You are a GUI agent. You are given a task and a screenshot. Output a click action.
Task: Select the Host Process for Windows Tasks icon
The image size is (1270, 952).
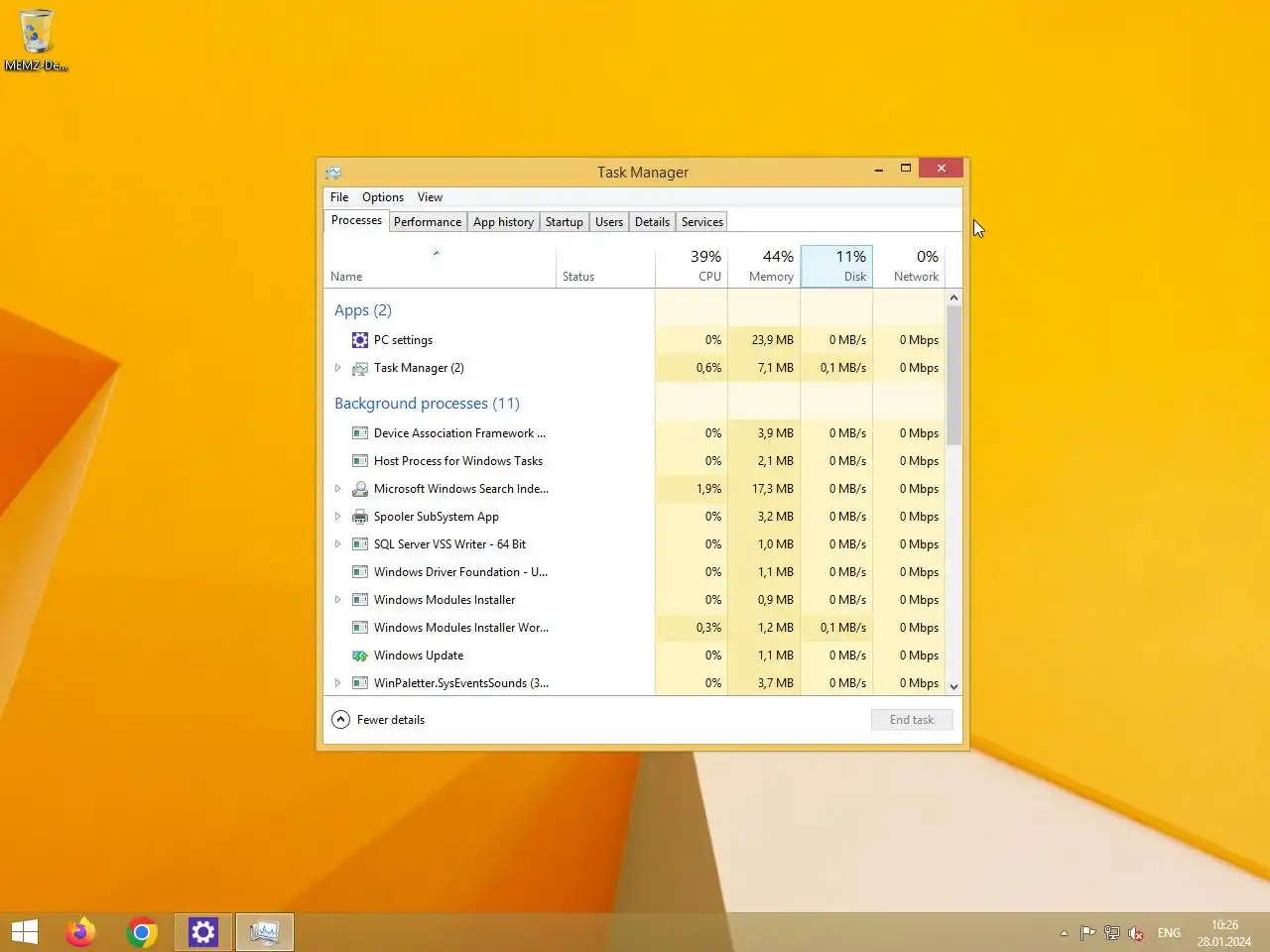360,461
